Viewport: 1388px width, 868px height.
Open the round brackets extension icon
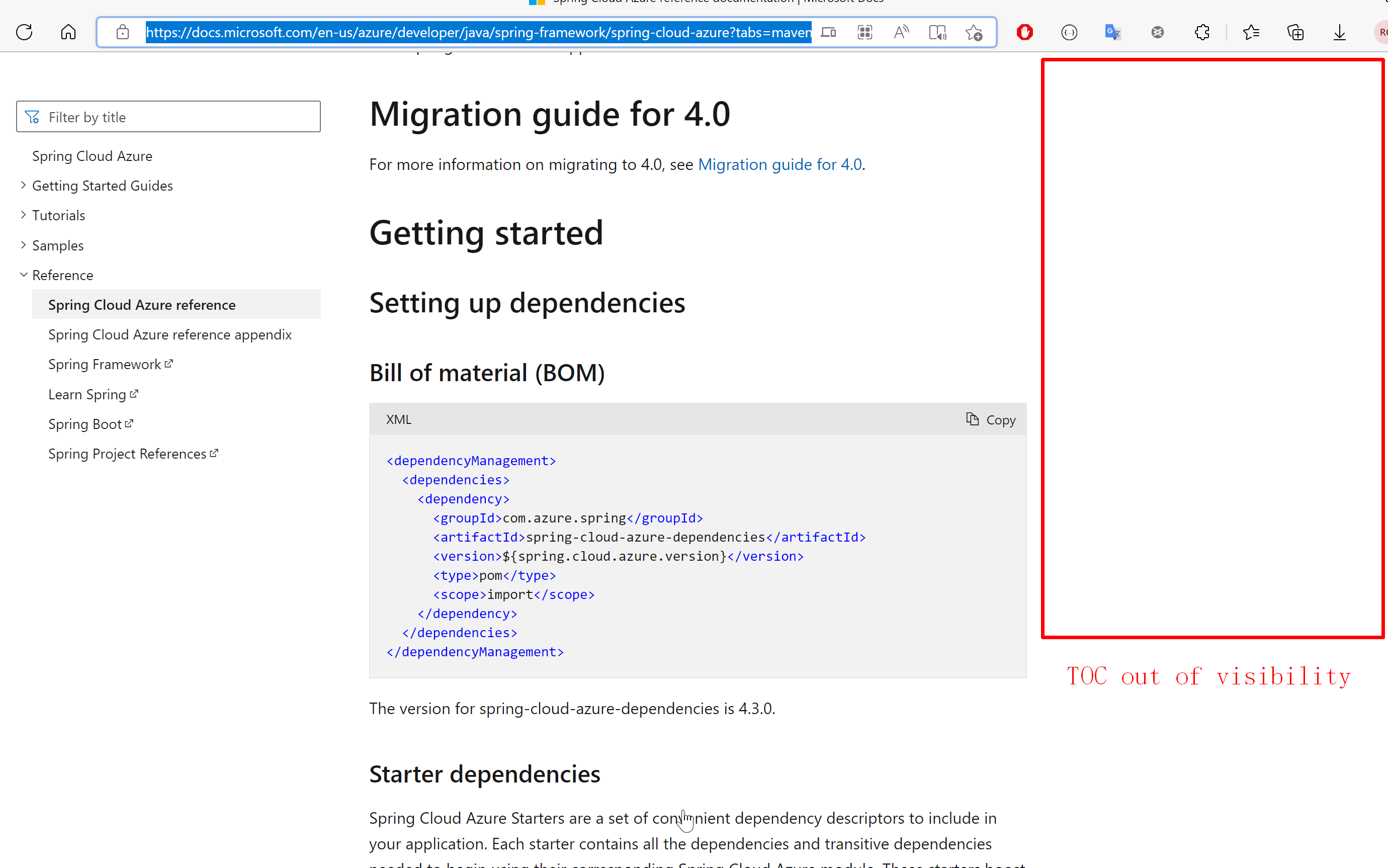click(x=1069, y=32)
